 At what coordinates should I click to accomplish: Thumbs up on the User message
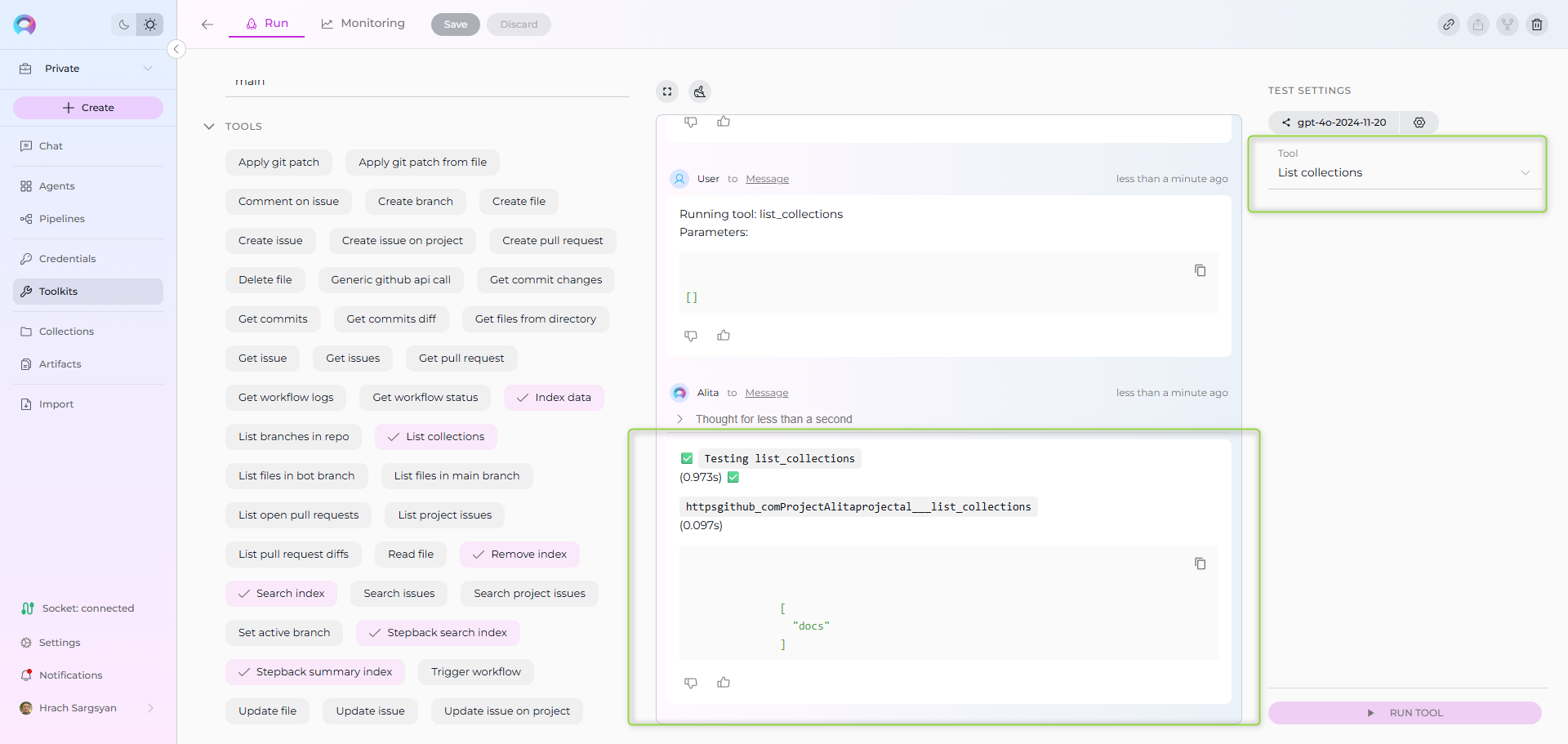coord(724,336)
